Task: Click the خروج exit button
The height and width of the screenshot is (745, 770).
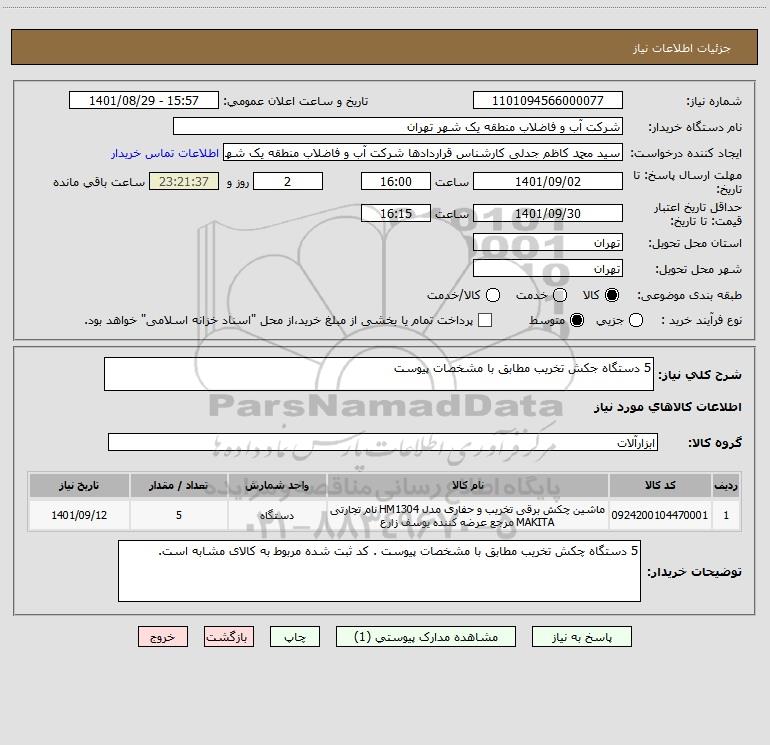Action: point(163,636)
